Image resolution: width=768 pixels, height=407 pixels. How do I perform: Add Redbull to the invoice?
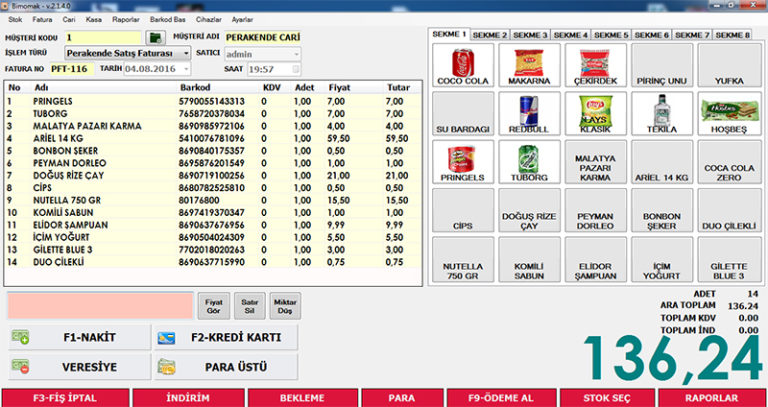pos(529,114)
